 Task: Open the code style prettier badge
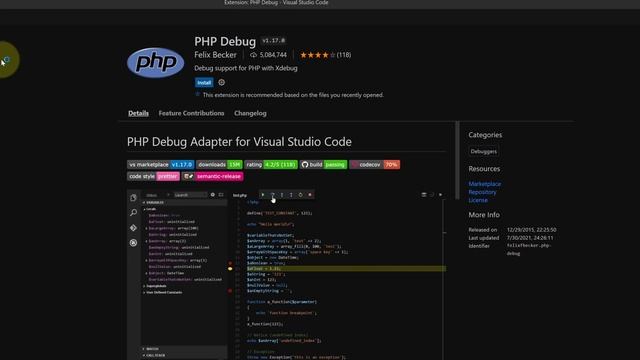click(x=153, y=176)
